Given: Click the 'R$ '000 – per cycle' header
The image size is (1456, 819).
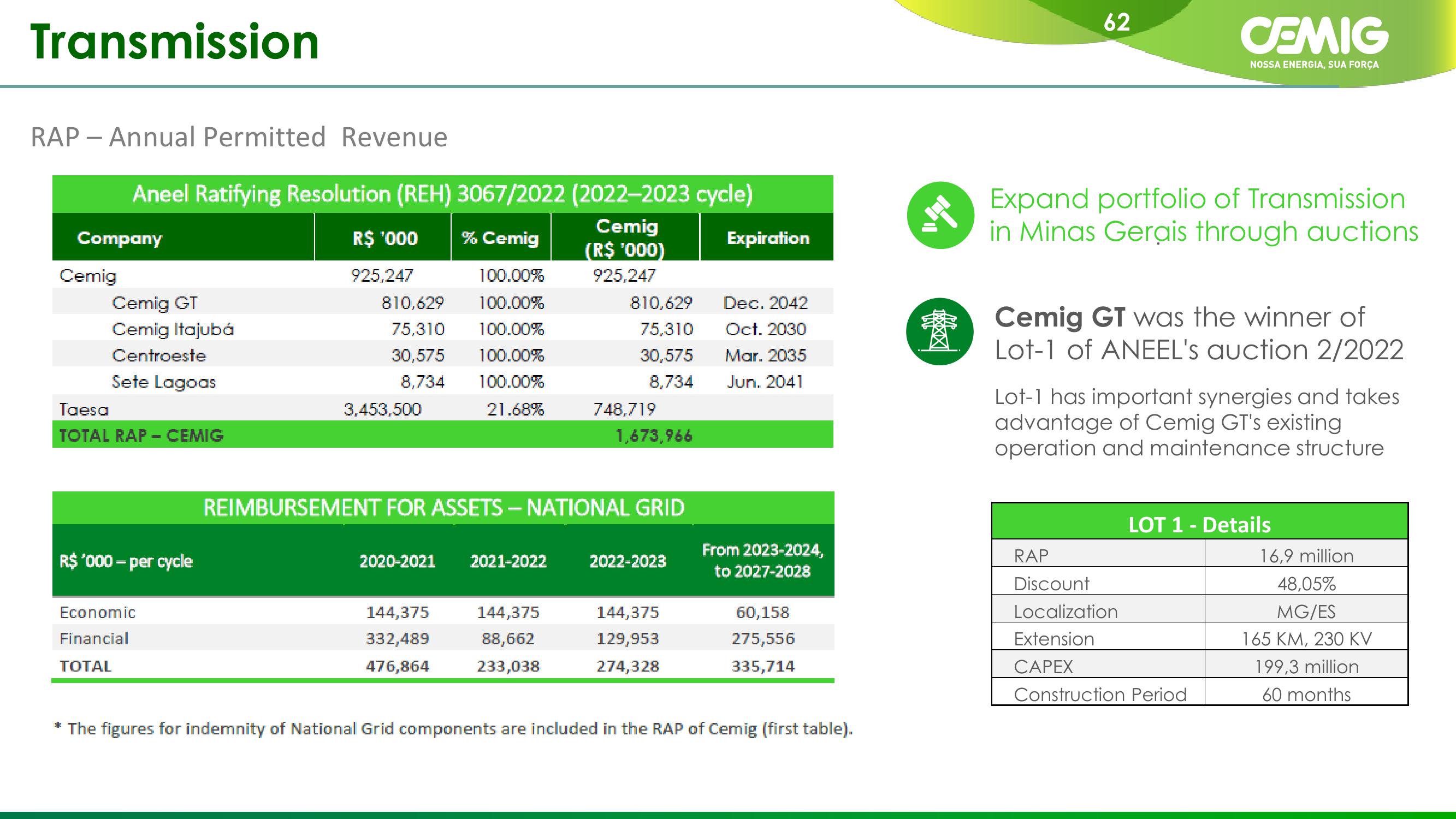Looking at the screenshot, I should click(x=126, y=561).
